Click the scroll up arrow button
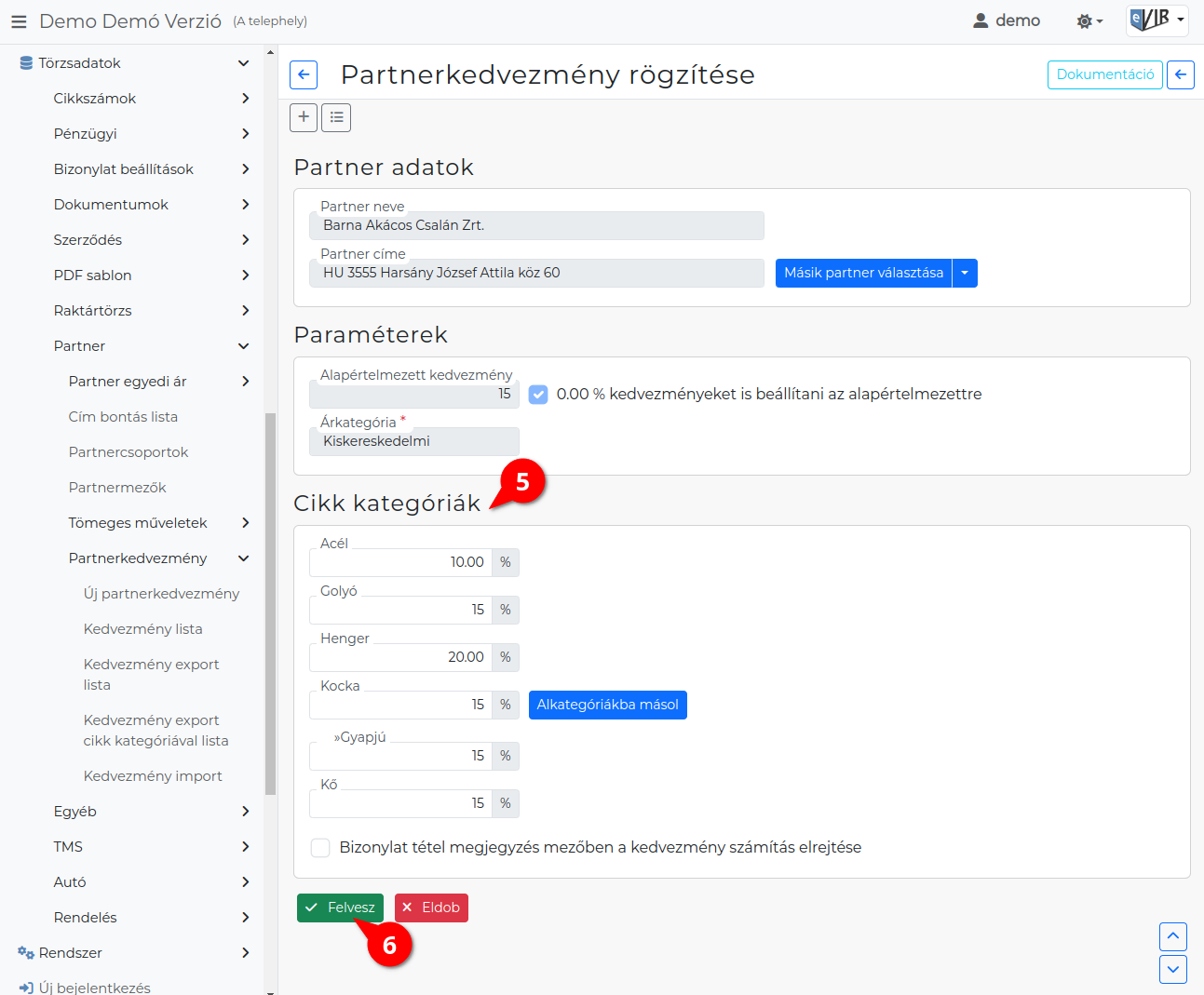 1173,936
